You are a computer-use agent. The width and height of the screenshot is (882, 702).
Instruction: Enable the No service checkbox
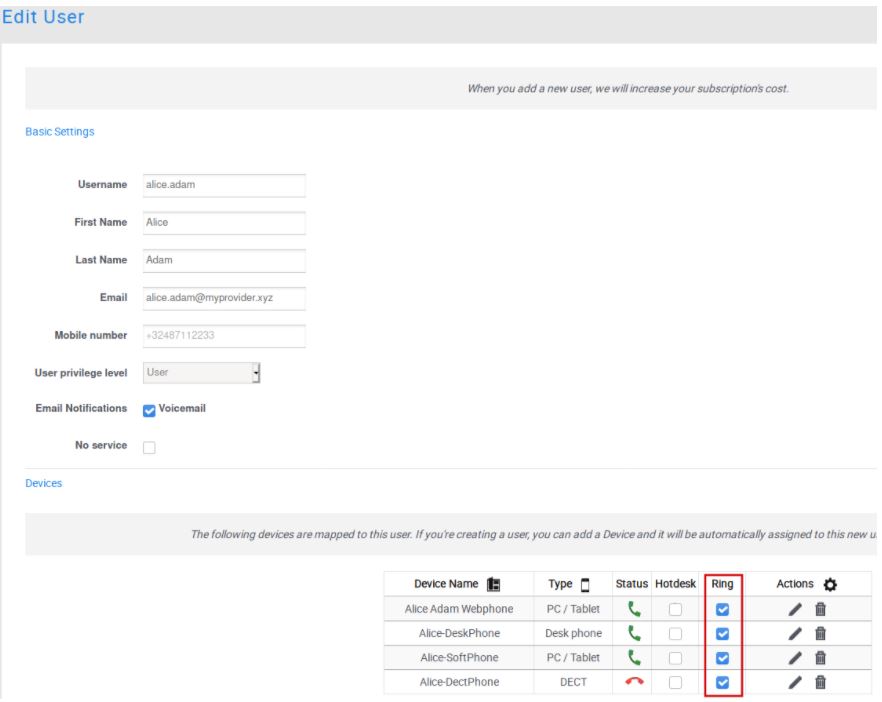point(149,447)
